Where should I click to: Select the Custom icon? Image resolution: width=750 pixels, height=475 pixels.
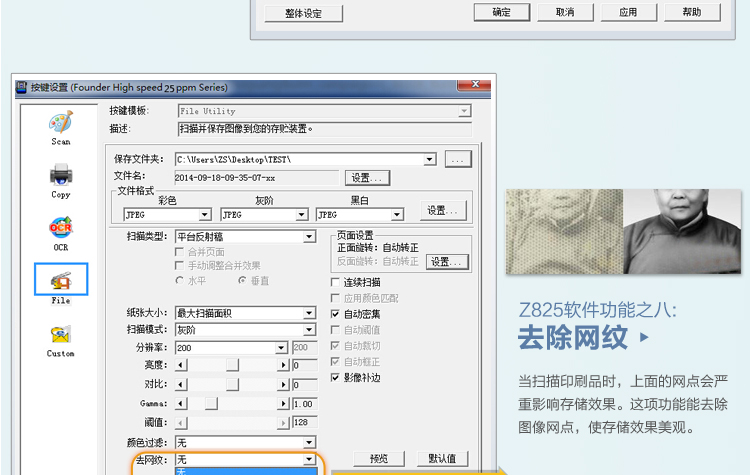click(x=61, y=334)
